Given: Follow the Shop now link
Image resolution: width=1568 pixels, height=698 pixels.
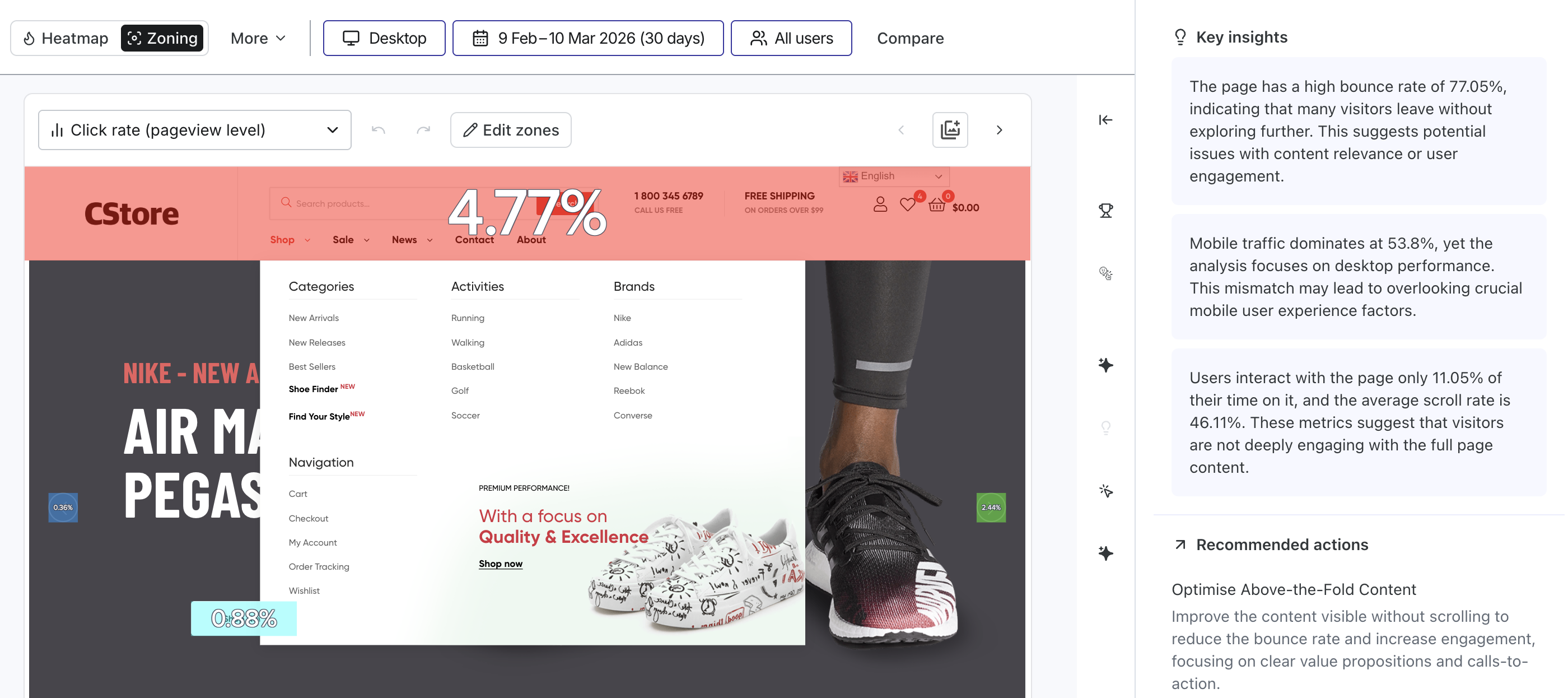Looking at the screenshot, I should [x=500, y=564].
